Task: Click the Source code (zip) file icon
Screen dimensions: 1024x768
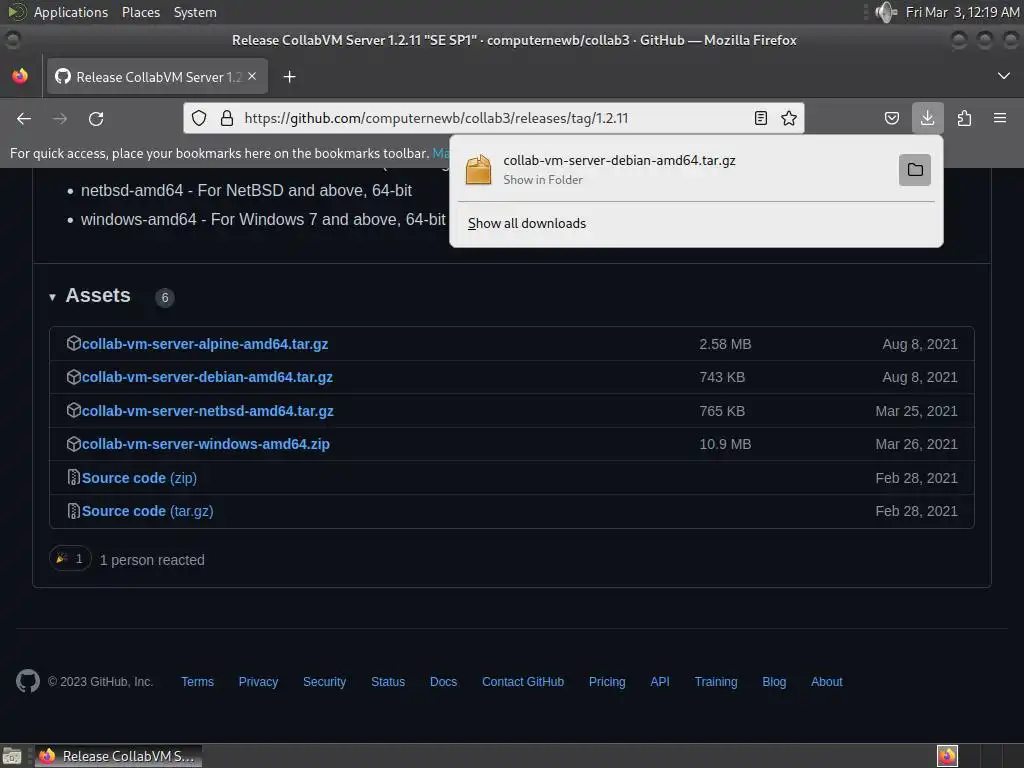Action: (74, 477)
